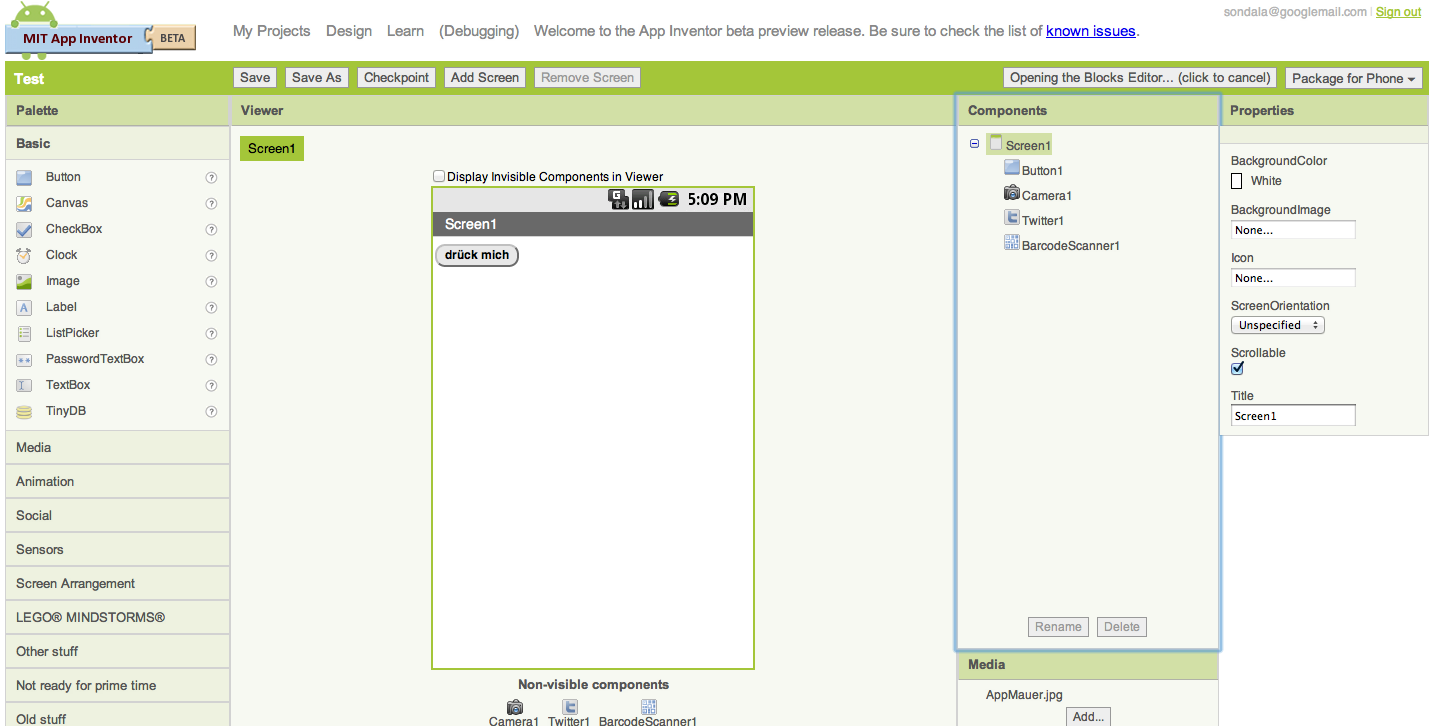
Task: Expand the Social palette section
Action: pos(118,515)
